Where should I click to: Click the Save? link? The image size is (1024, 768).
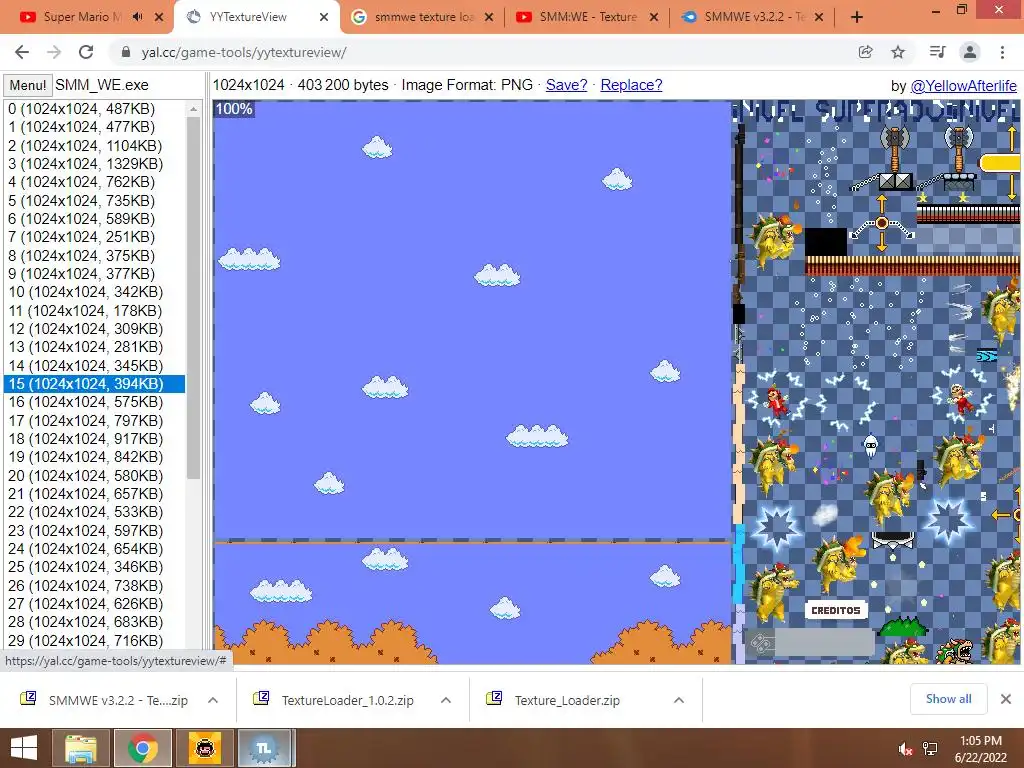[566, 85]
